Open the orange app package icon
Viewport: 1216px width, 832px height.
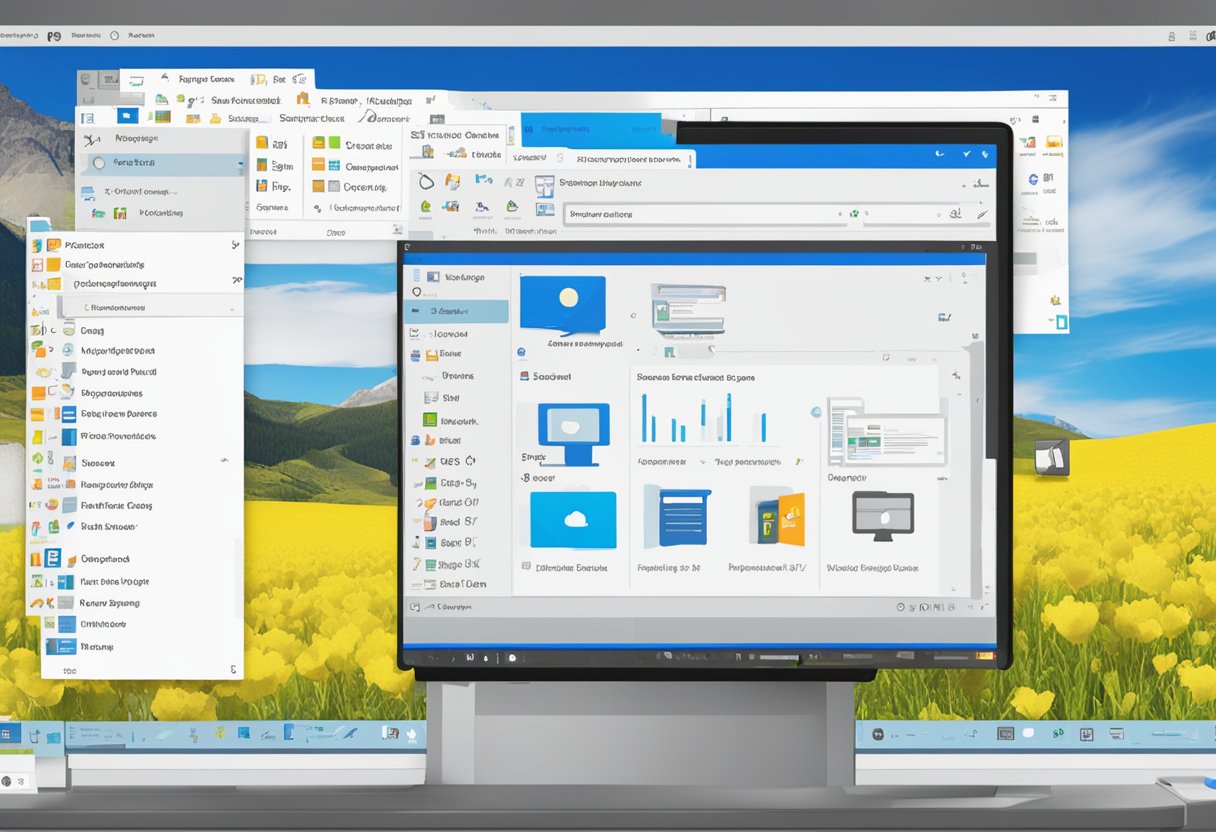[776, 517]
